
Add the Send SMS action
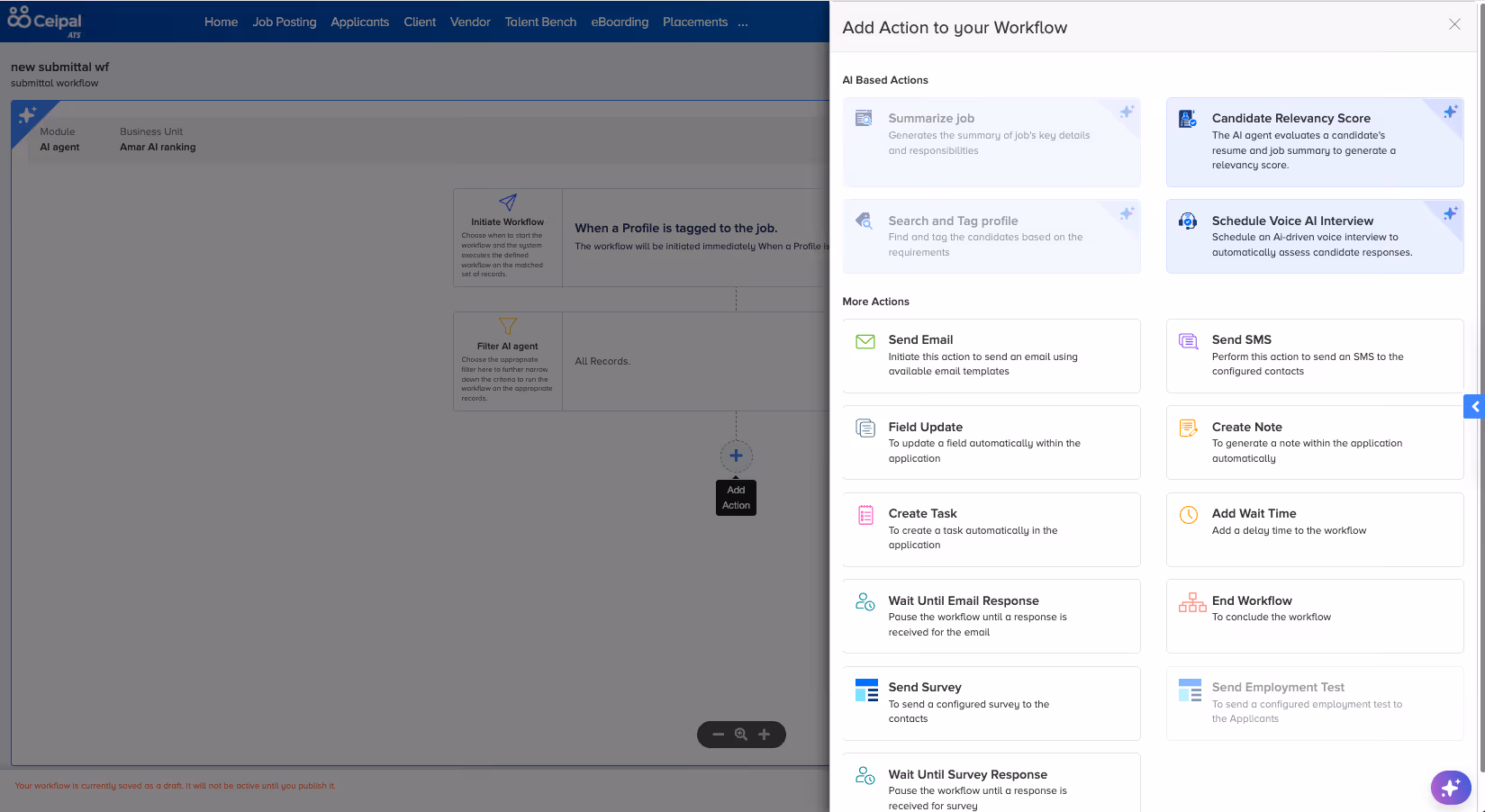click(x=1315, y=356)
